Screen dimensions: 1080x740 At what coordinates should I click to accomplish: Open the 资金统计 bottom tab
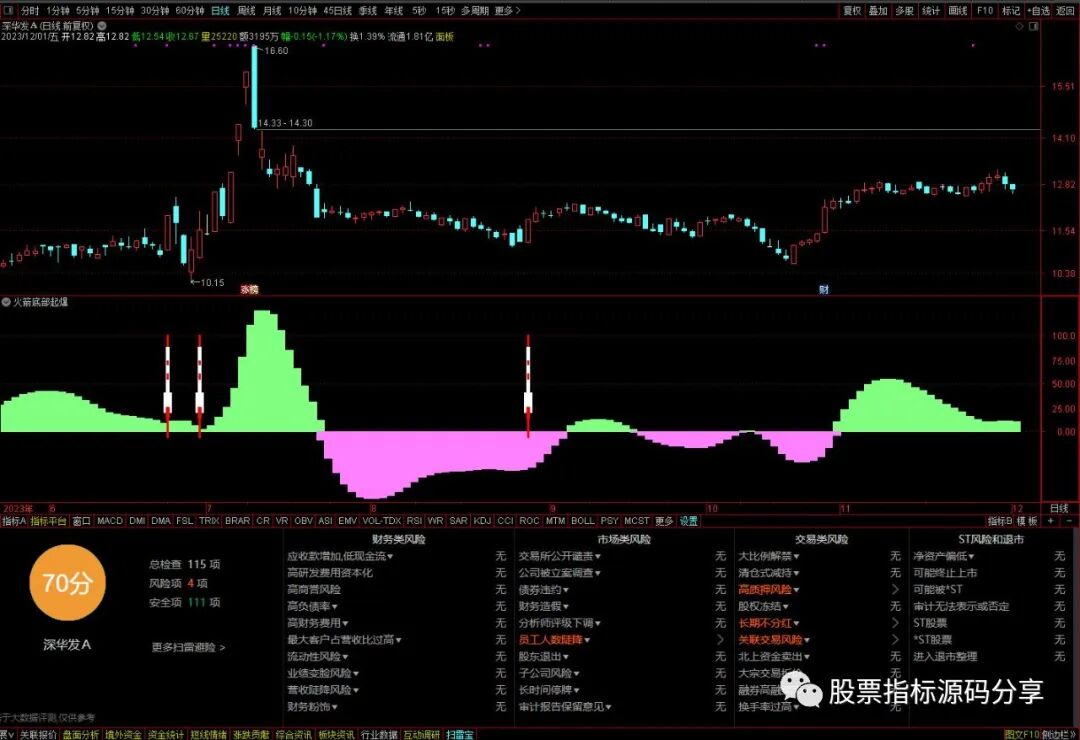click(166, 734)
